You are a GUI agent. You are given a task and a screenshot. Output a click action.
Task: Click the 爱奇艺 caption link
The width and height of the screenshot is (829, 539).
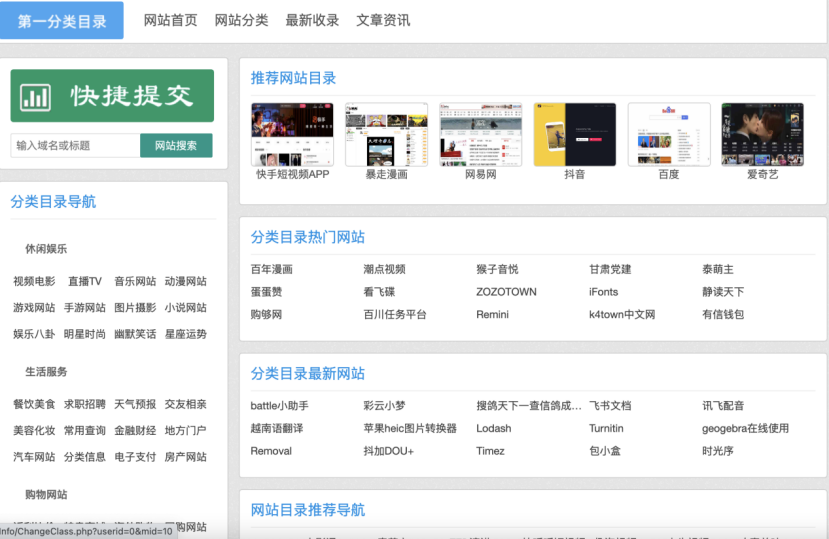point(762,175)
